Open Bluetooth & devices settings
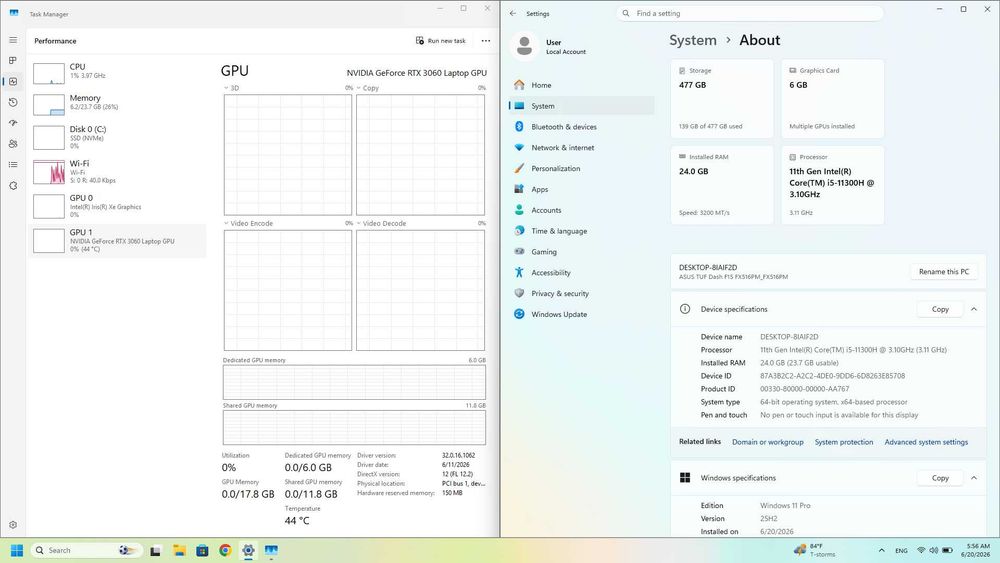This screenshot has height=563, width=1000. point(582,127)
